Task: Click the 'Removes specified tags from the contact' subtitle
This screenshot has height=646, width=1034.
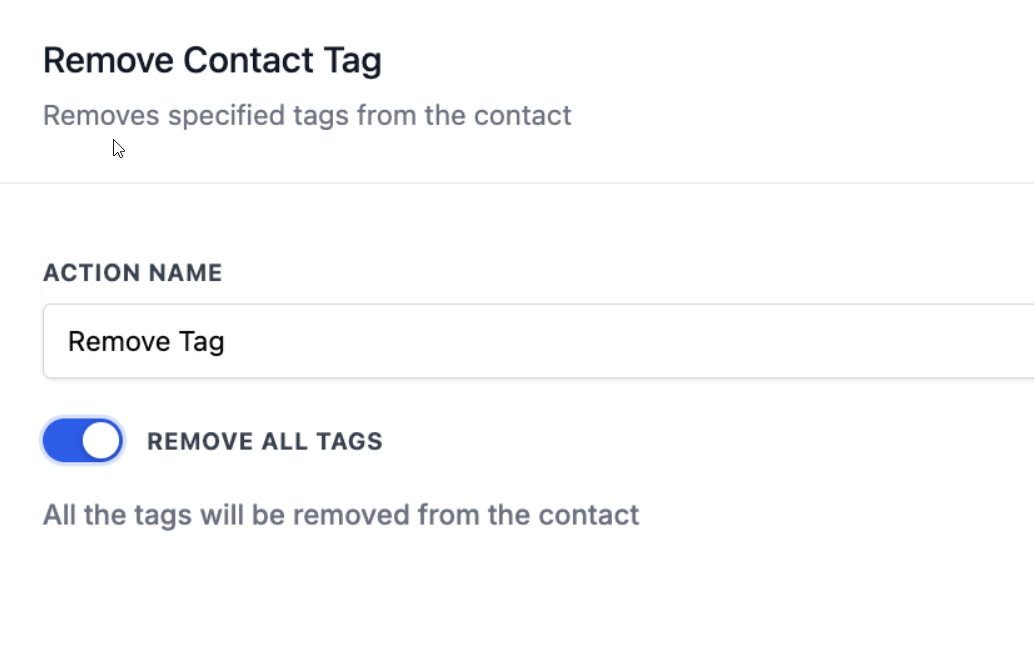Action: [x=307, y=116]
